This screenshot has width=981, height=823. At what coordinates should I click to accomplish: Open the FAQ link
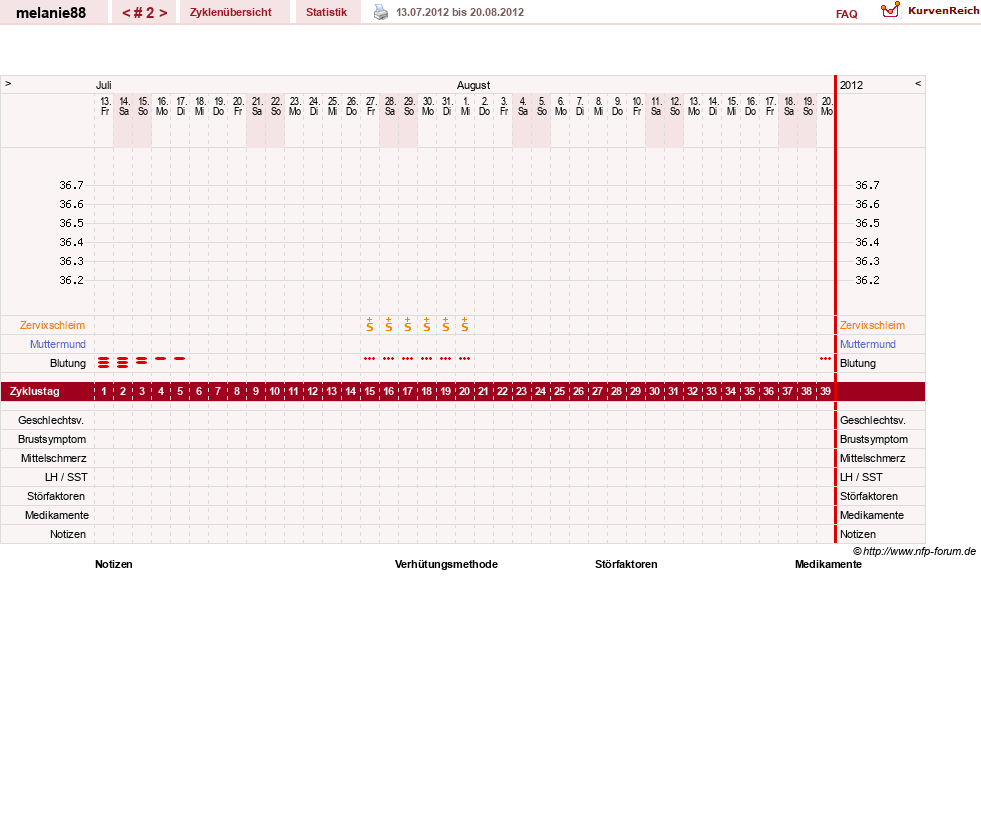click(x=846, y=14)
